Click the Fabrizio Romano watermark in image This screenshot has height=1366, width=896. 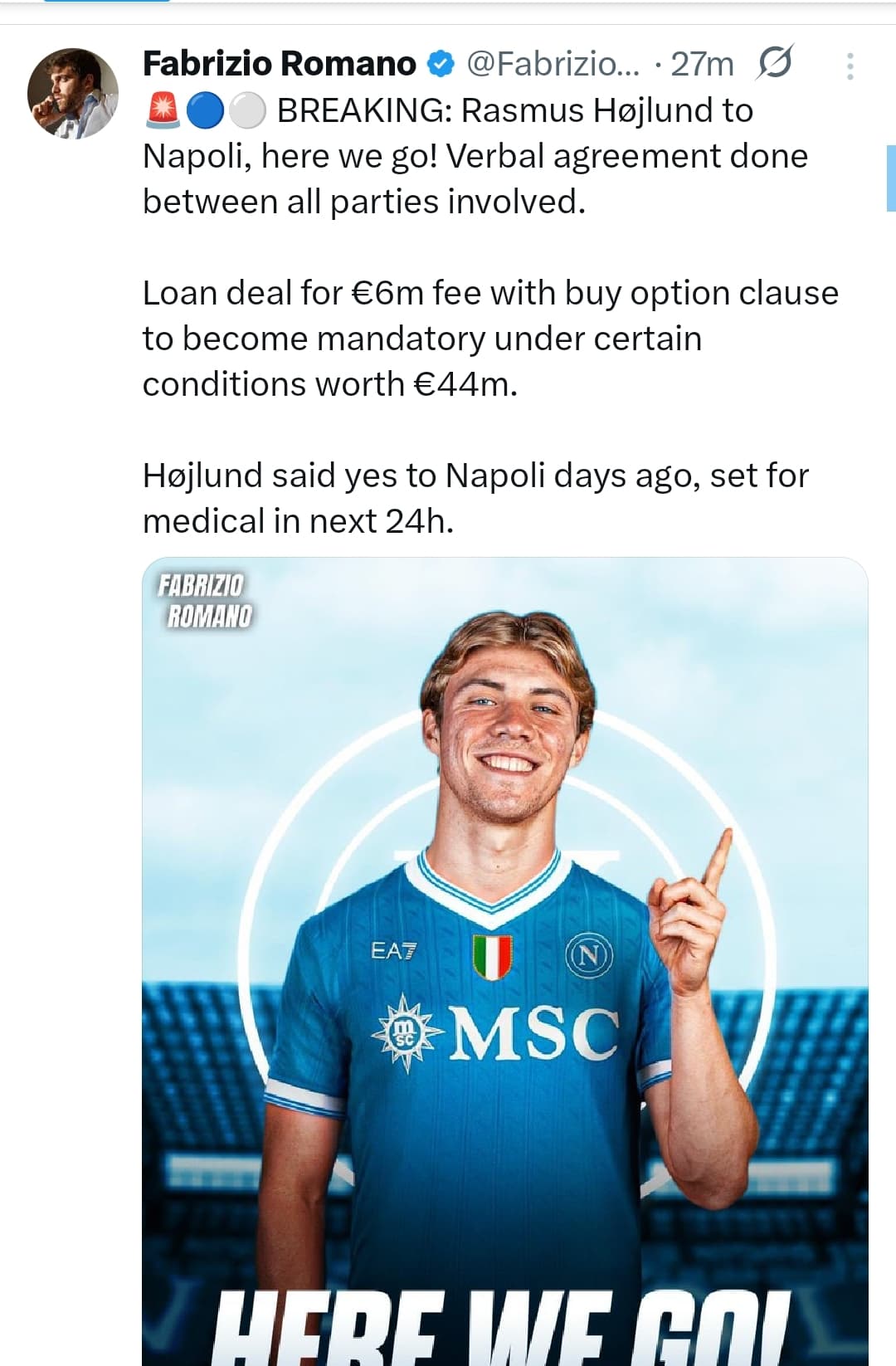tap(205, 601)
